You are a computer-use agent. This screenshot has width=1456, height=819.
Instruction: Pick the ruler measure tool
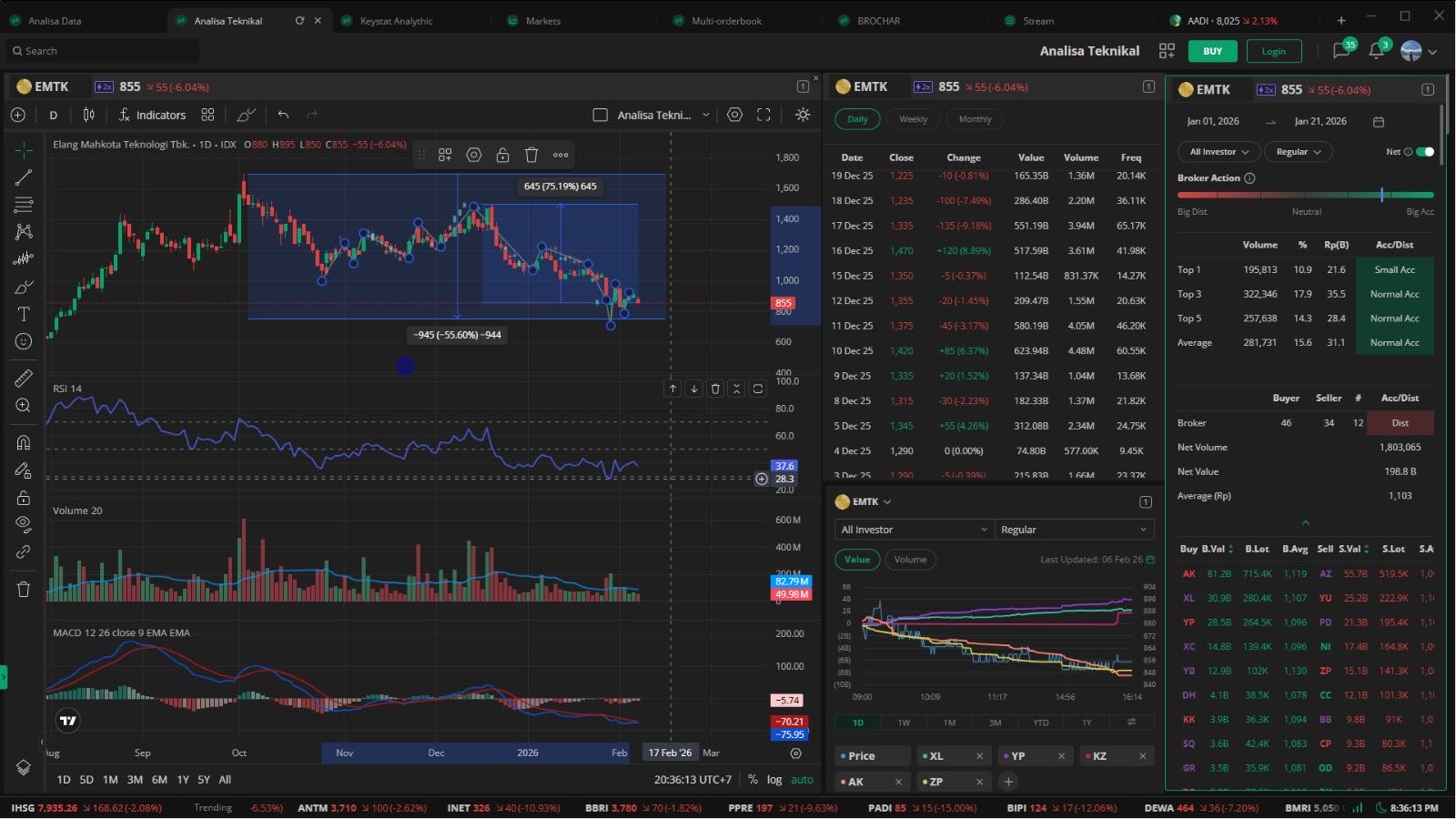pyautogui.click(x=24, y=378)
